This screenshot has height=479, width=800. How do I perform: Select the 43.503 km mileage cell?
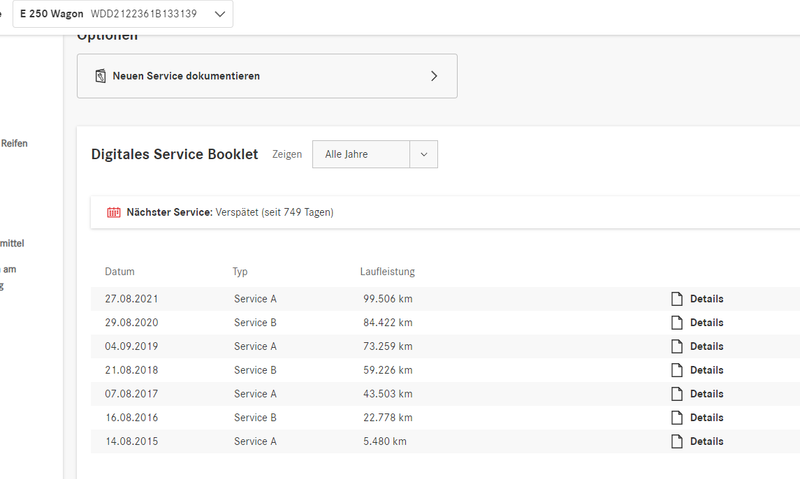click(x=388, y=394)
